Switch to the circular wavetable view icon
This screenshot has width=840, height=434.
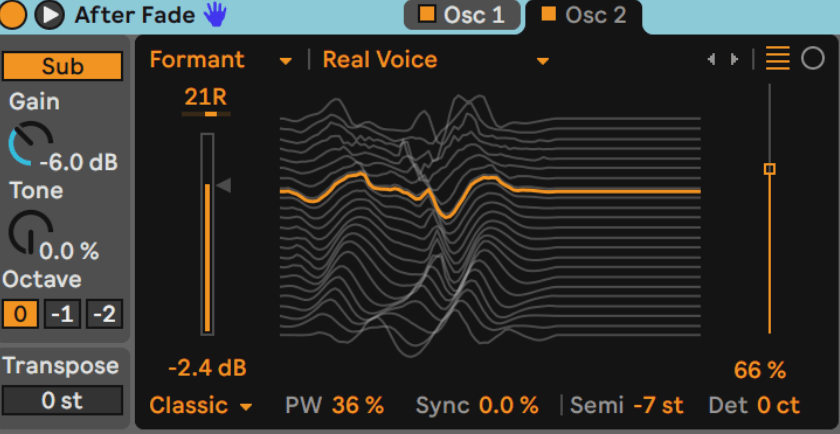813,59
